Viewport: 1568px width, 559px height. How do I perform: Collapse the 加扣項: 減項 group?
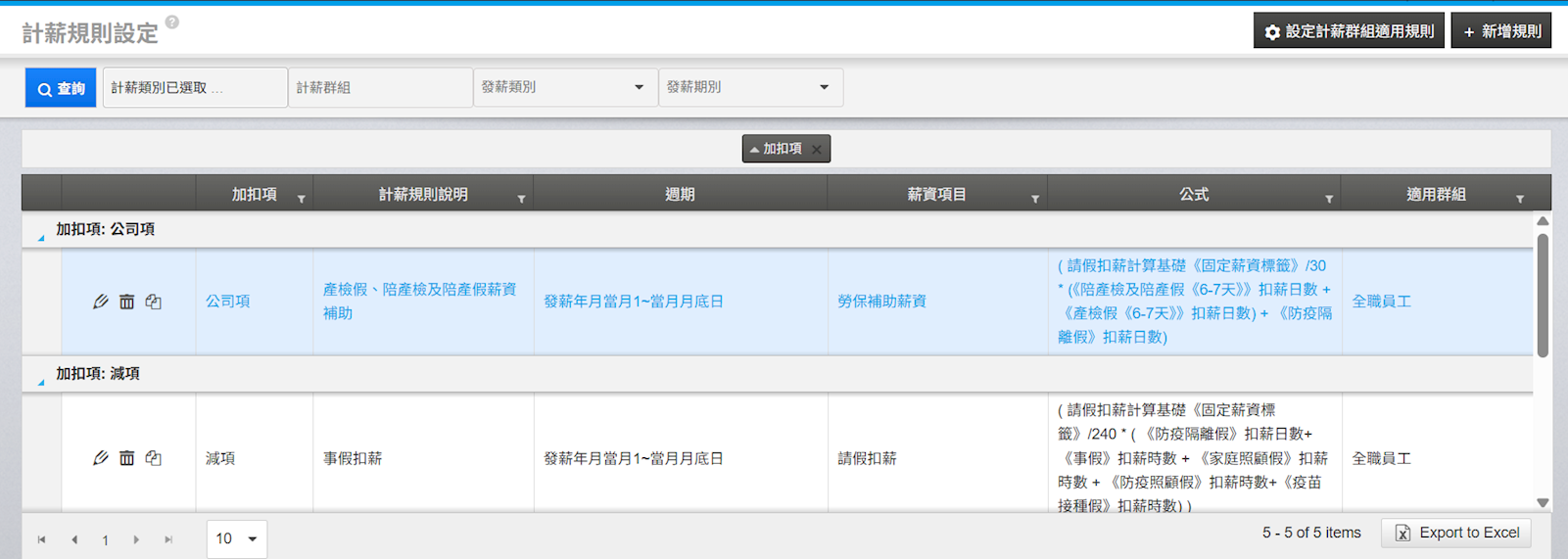(41, 382)
